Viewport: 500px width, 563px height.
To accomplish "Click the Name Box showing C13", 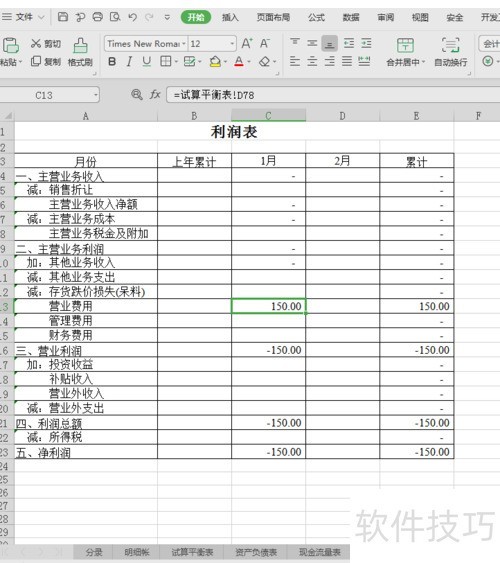I will [44, 95].
